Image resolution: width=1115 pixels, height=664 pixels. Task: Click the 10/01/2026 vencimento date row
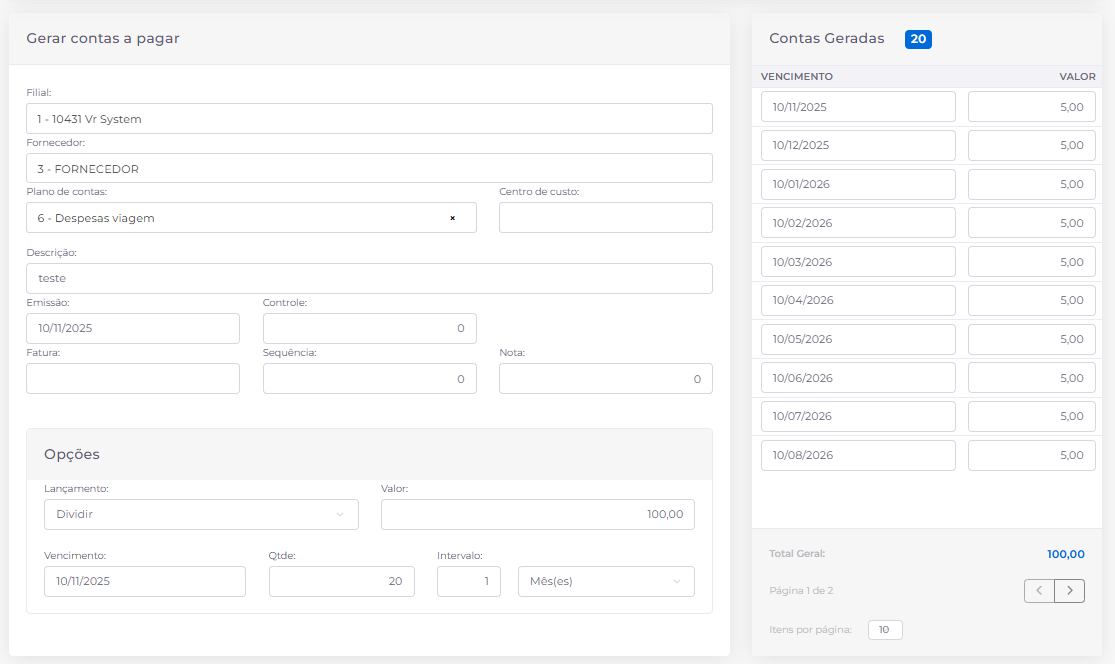click(858, 184)
